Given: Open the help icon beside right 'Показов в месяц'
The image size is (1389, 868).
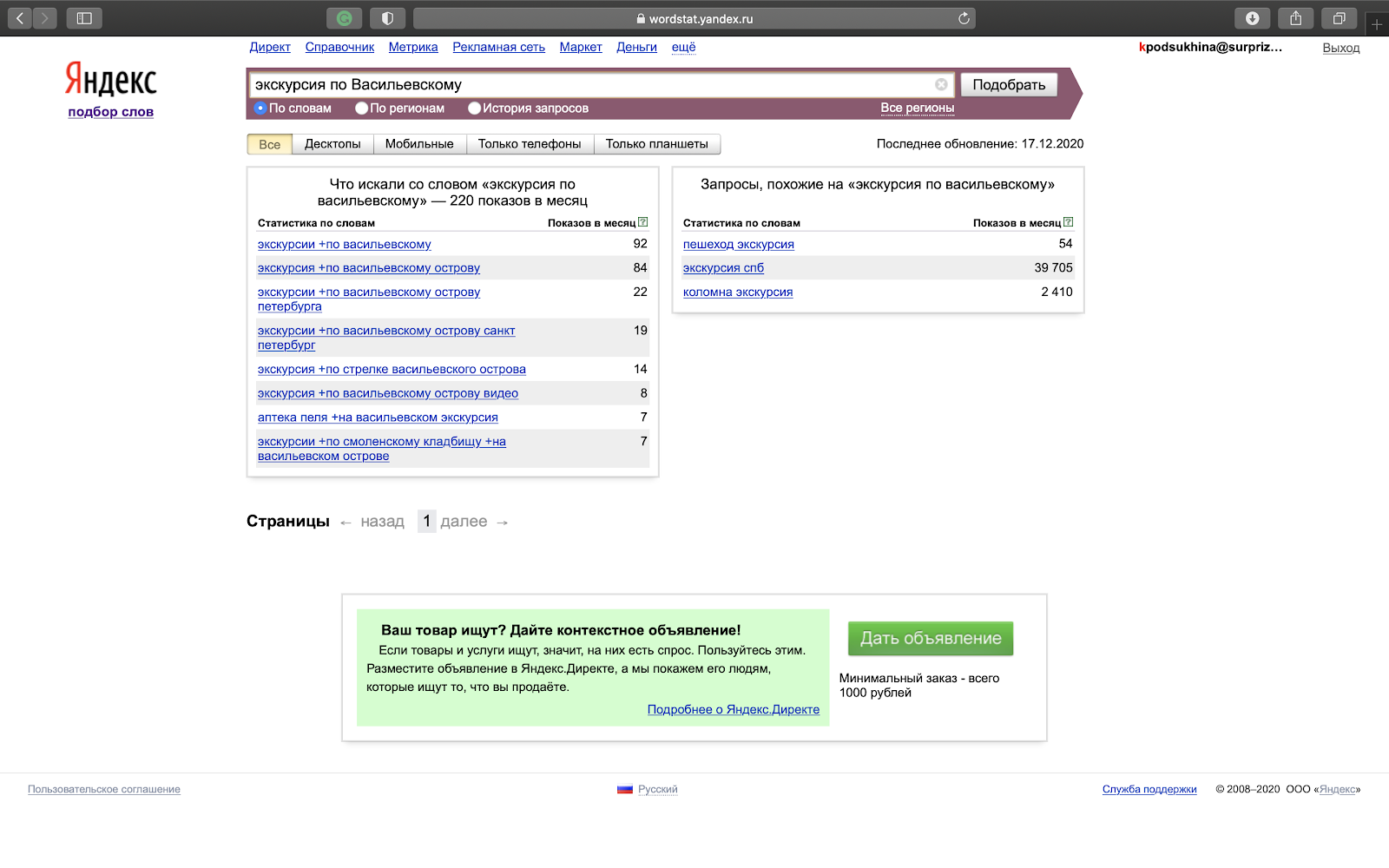Looking at the screenshot, I should 1068,222.
